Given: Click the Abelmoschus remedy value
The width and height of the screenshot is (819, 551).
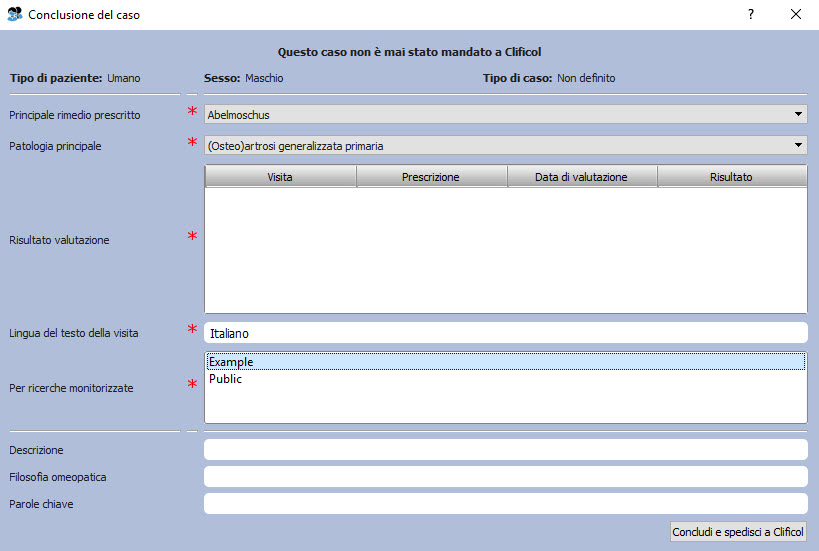Looking at the screenshot, I should pos(238,115).
